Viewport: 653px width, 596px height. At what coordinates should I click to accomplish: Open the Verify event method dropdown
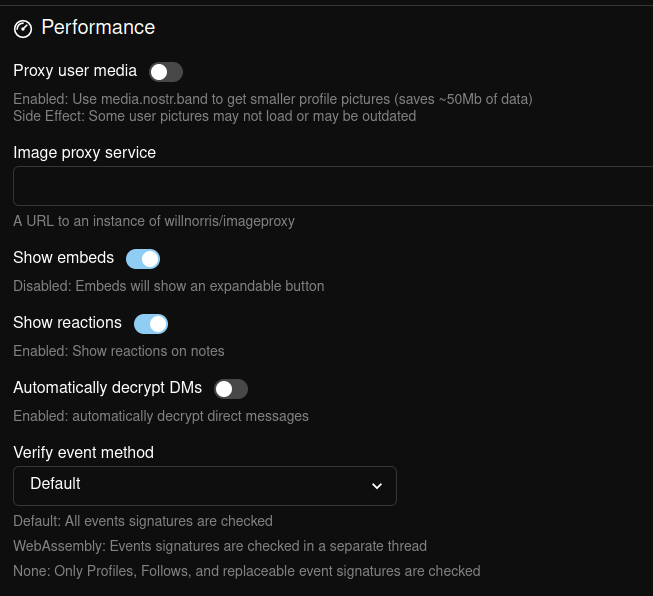(204, 485)
